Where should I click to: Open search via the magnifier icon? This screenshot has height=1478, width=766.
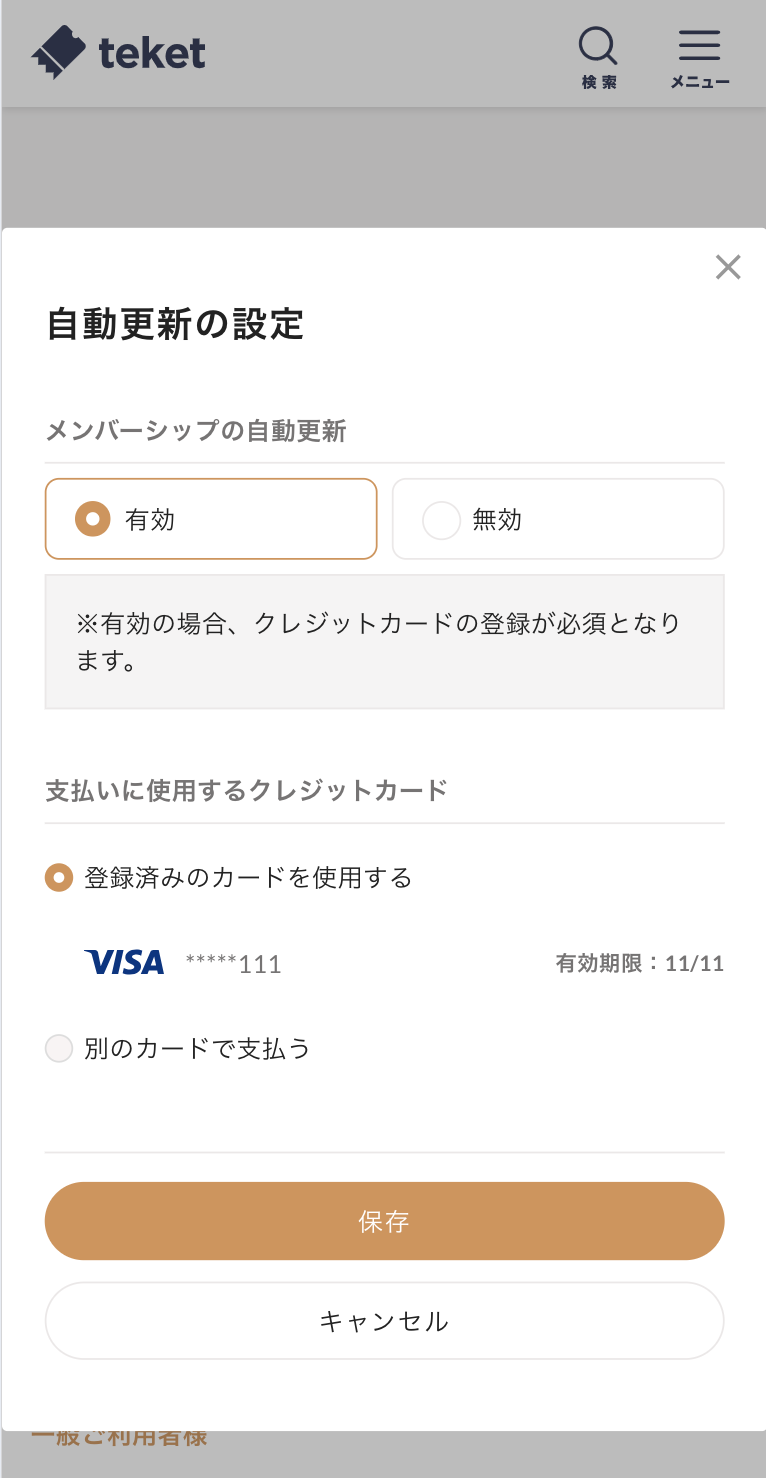(x=598, y=46)
